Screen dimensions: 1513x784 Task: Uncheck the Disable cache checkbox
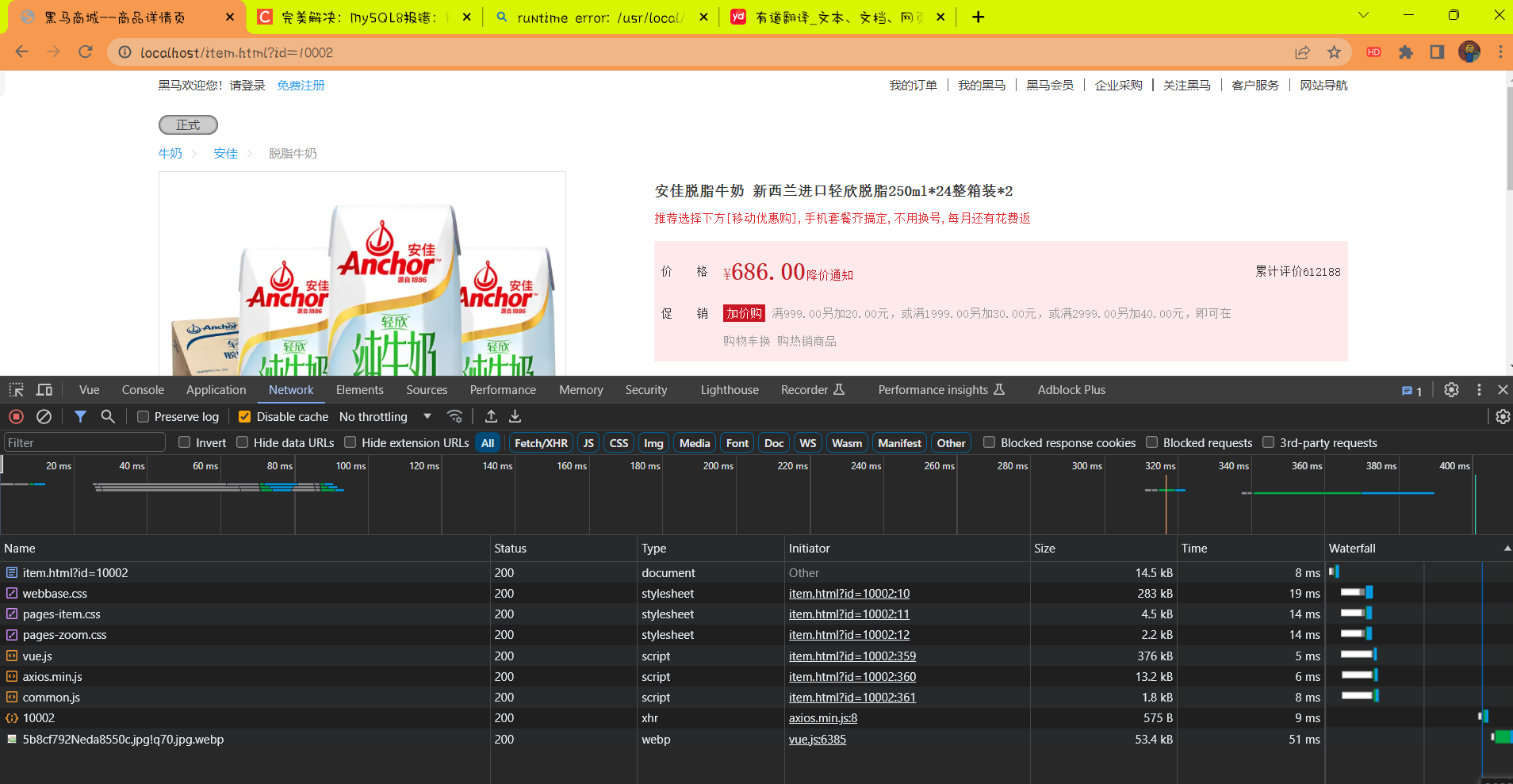244,416
